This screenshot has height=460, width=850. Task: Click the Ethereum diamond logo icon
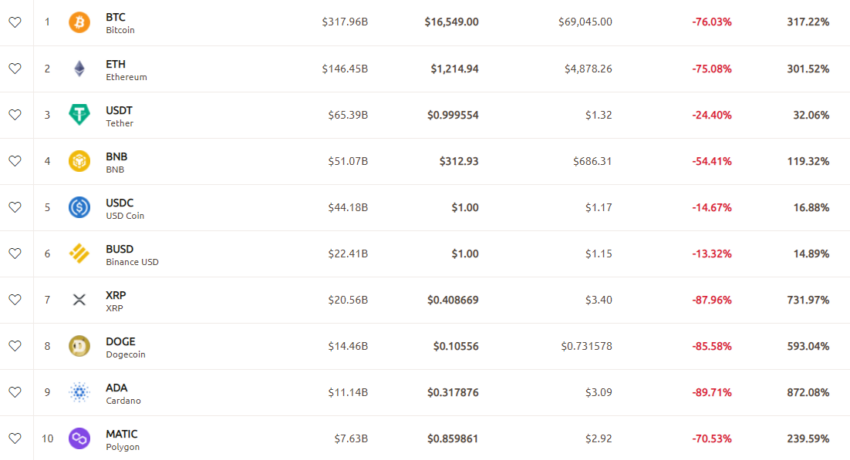pyautogui.click(x=79, y=69)
